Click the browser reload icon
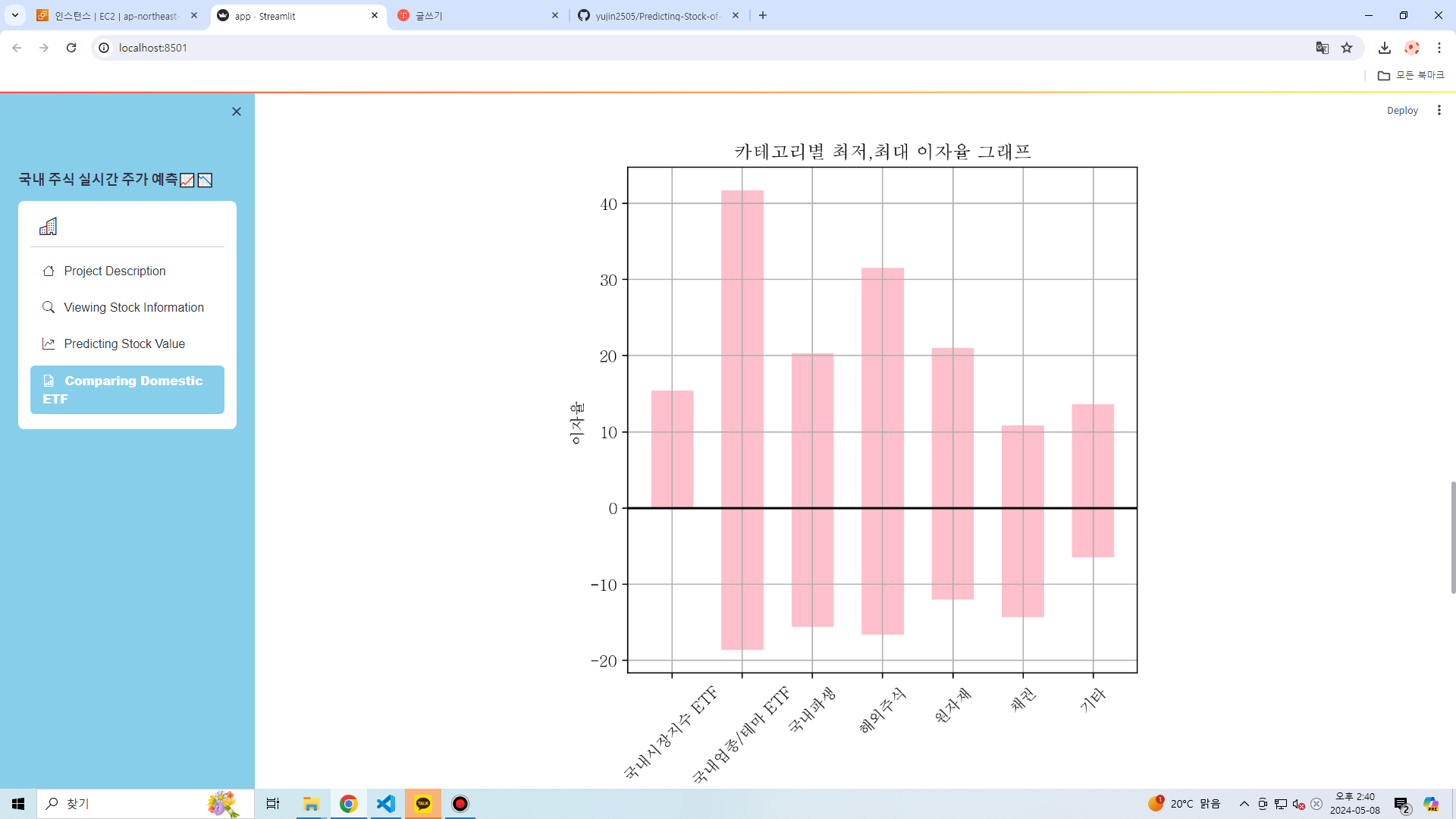Viewport: 1456px width, 819px height. pyautogui.click(x=71, y=48)
